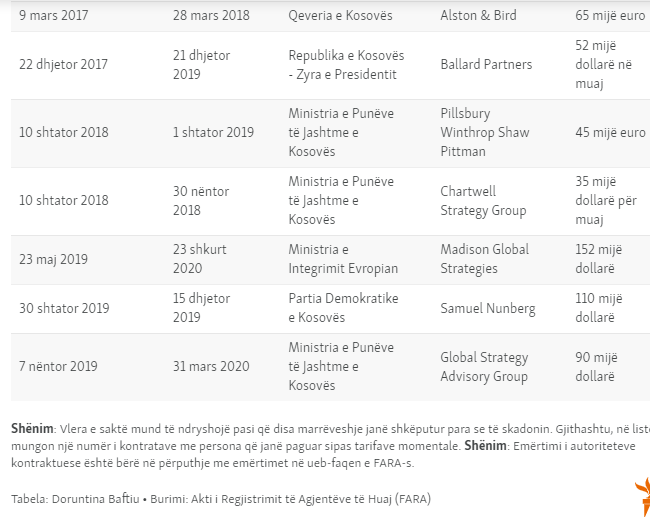Click the bold Shënim note label

click(x=31, y=428)
